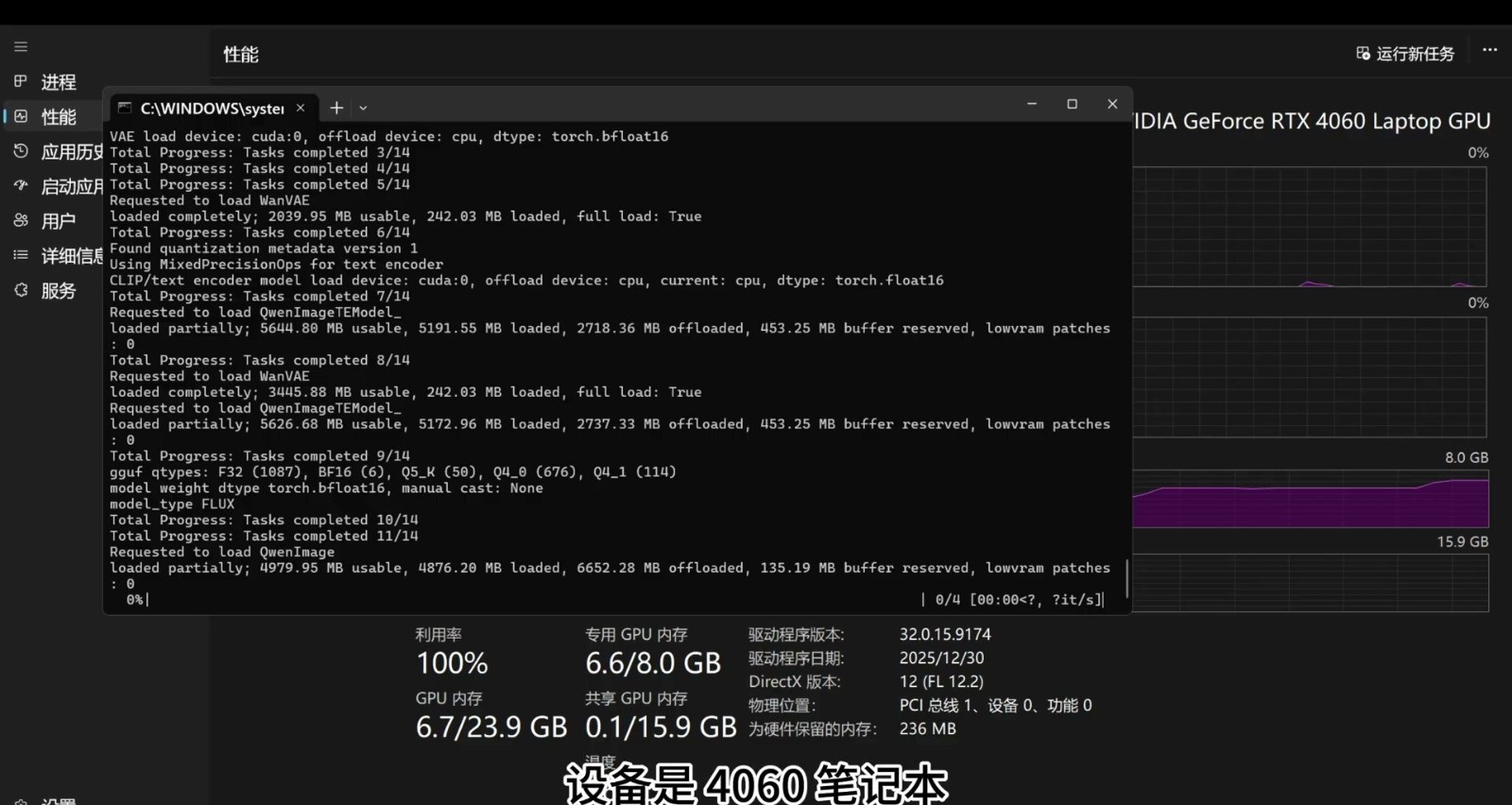Click the Services (服务) puzzle icon
Image resolution: width=1512 pixels, height=805 pixels.
(21, 290)
